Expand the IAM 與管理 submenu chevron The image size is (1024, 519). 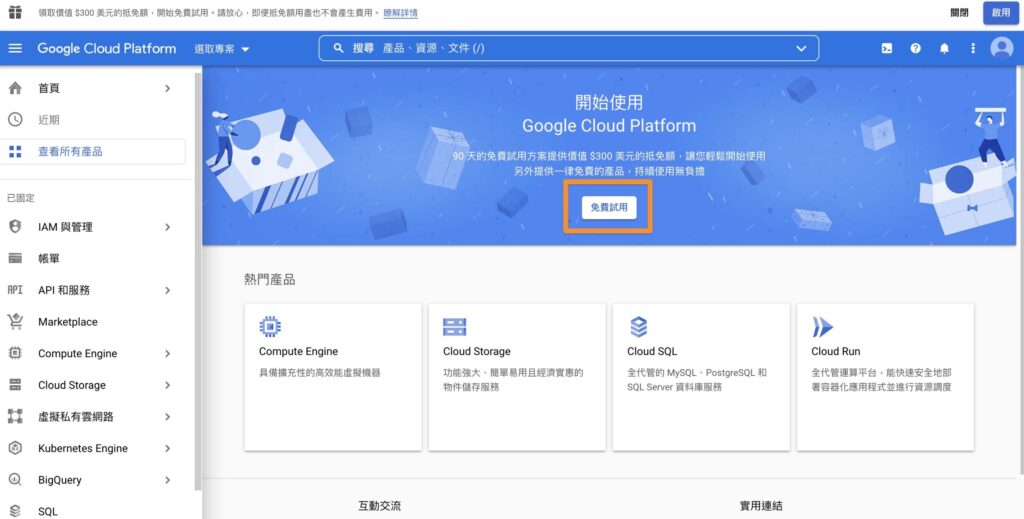(168, 227)
